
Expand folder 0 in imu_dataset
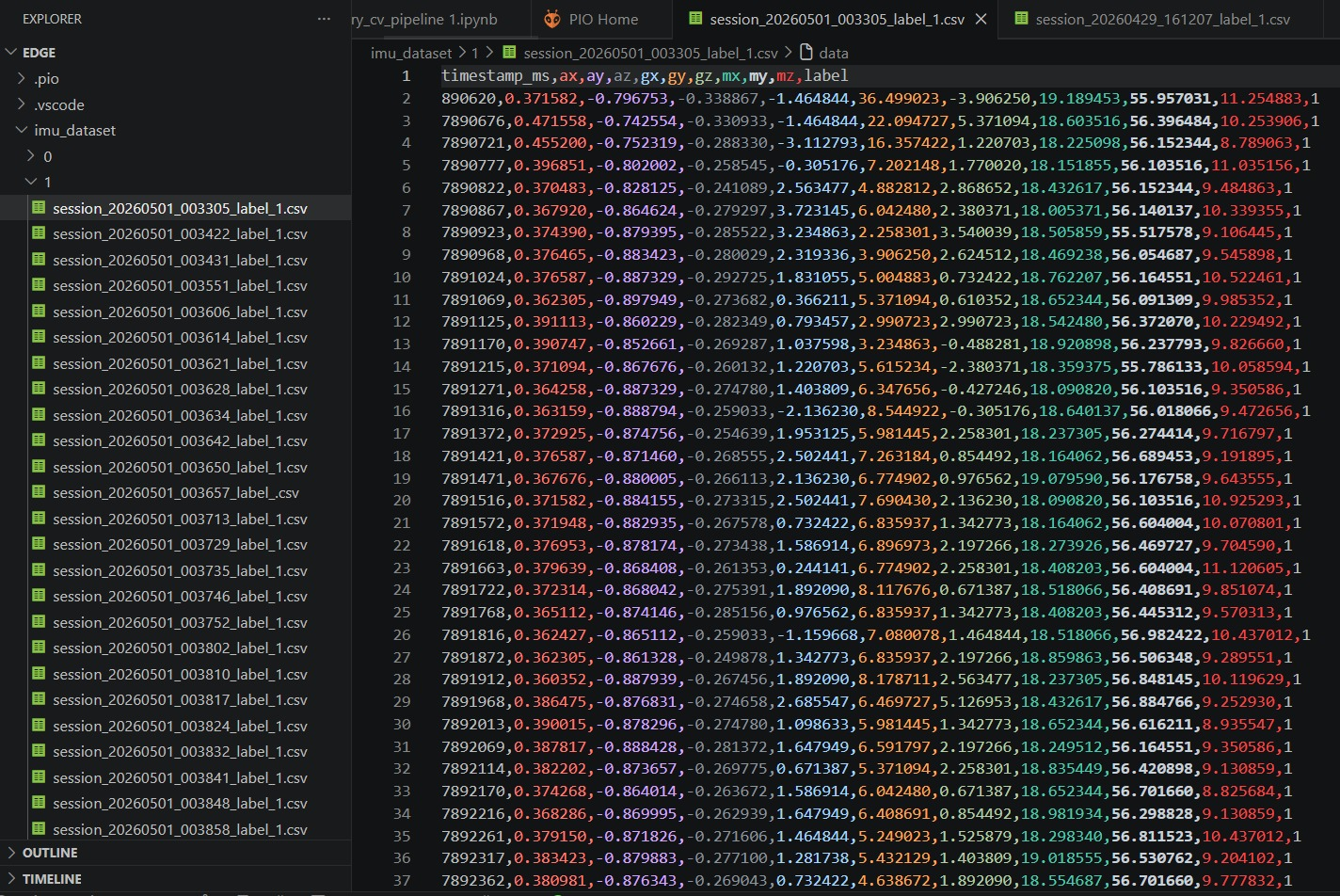click(32, 156)
